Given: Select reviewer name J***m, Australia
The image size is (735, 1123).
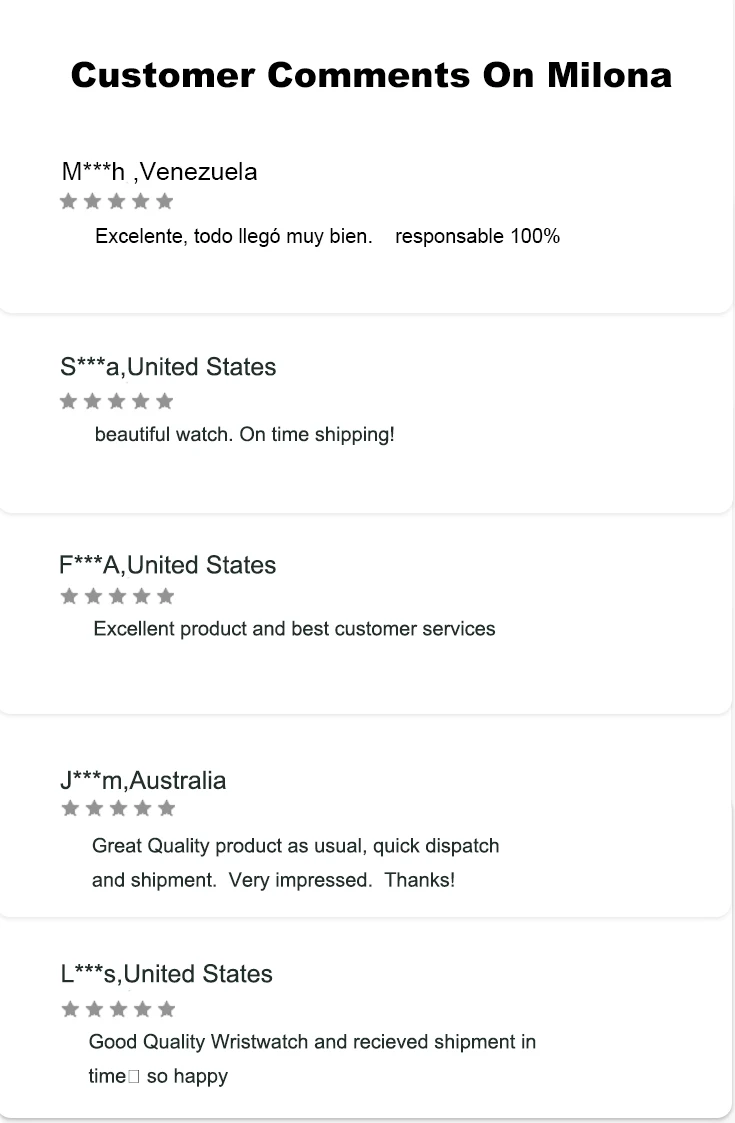Looking at the screenshot, I should pos(143,780).
